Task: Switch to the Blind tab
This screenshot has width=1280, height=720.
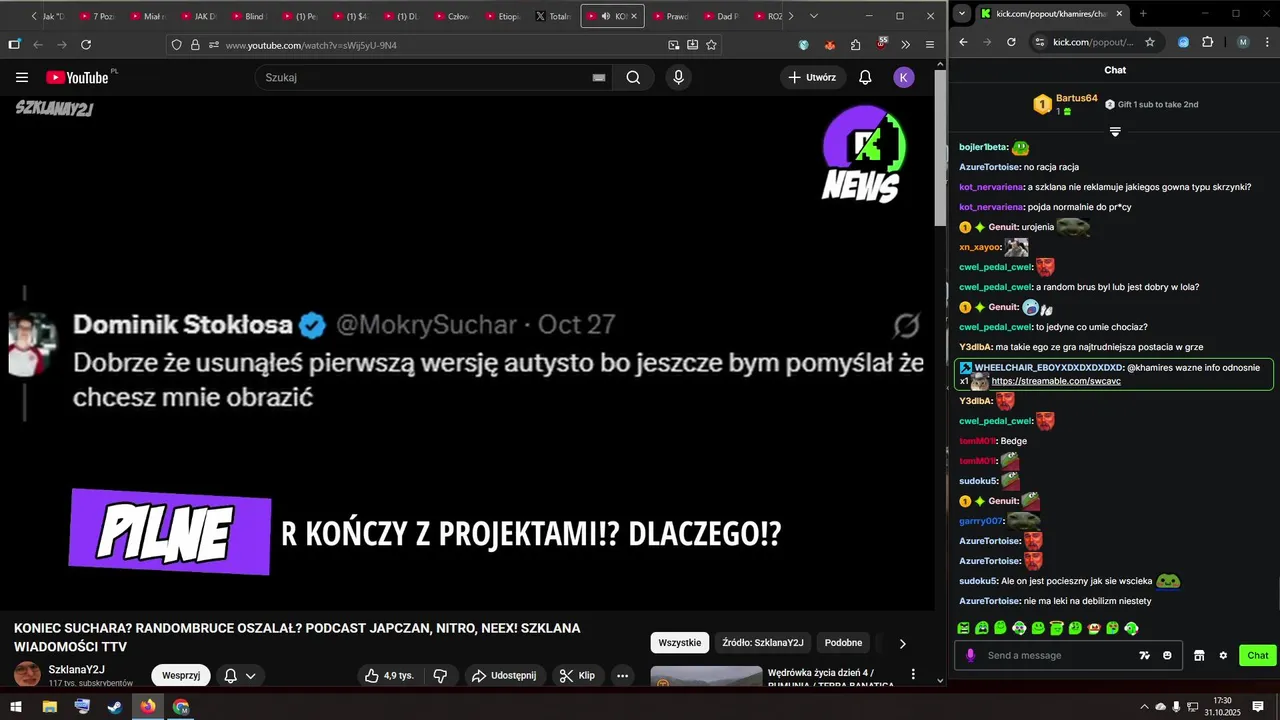Action: 248,16
